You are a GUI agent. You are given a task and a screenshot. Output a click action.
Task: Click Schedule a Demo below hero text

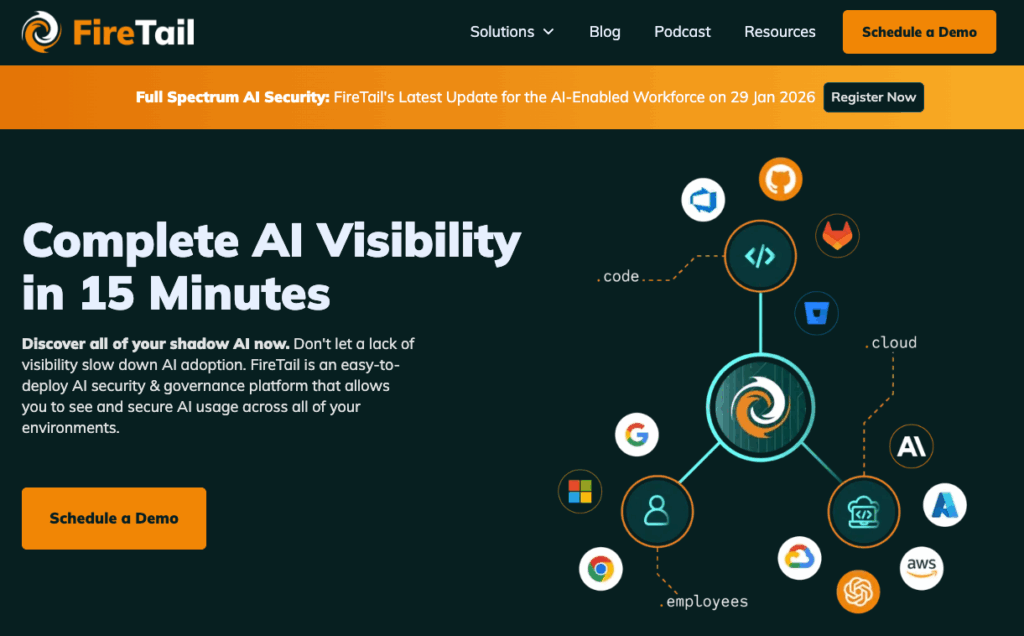[114, 518]
